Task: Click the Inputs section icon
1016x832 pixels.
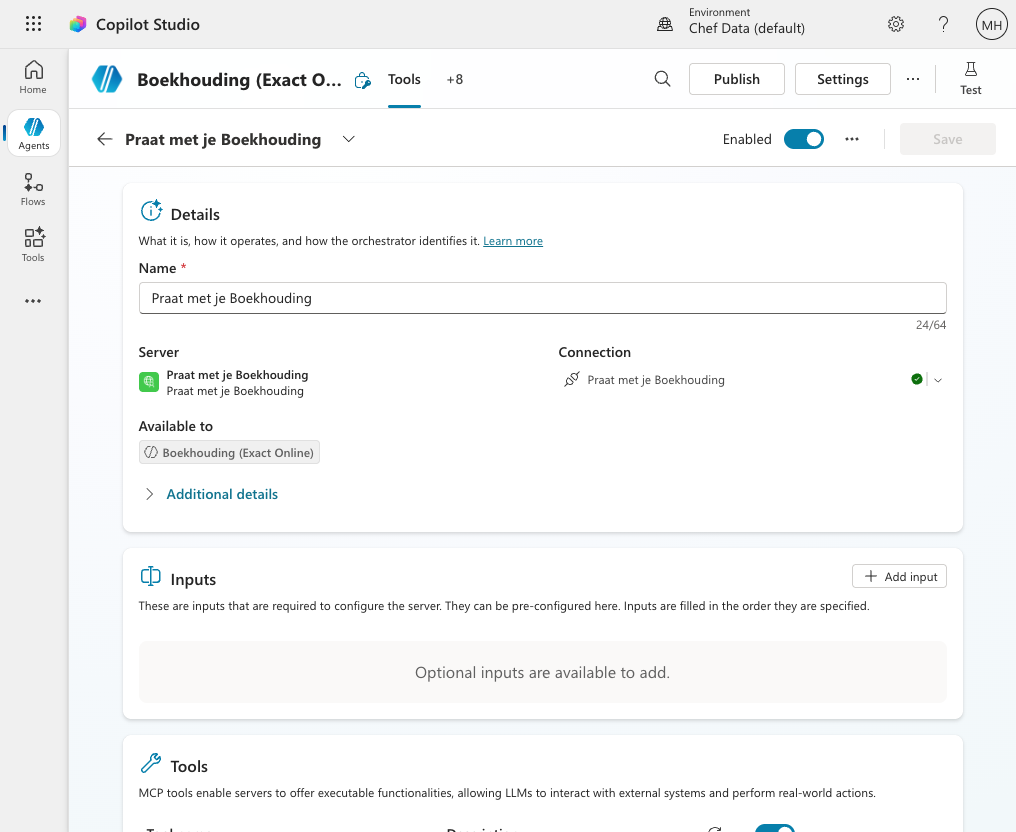Action: click(x=150, y=576)
